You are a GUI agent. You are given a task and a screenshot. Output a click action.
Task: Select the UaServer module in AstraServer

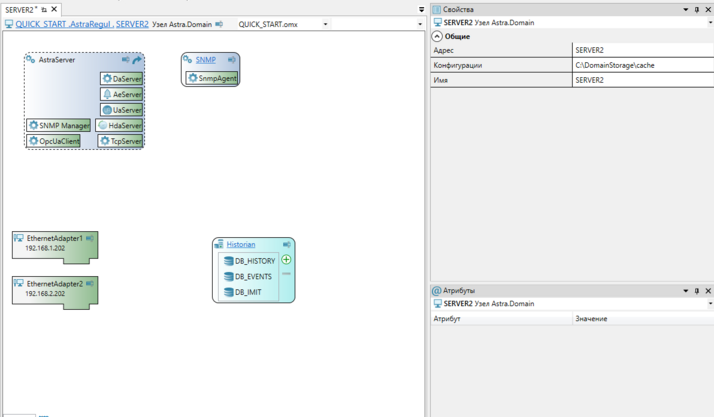click(x=121, y=110)
